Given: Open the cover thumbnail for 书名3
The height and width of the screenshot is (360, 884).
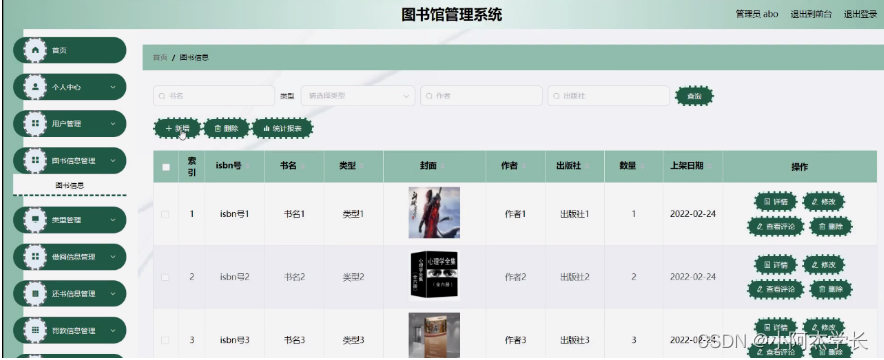Looking at the screenshot, I should [434, 336].
